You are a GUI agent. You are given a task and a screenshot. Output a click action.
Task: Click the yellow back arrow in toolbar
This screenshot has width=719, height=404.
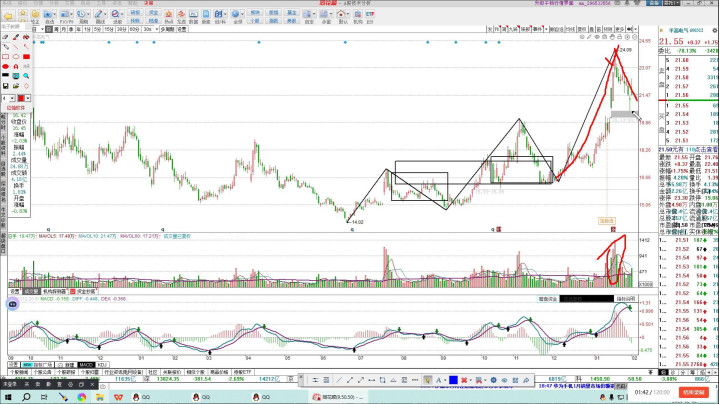[x=9, y=14]
